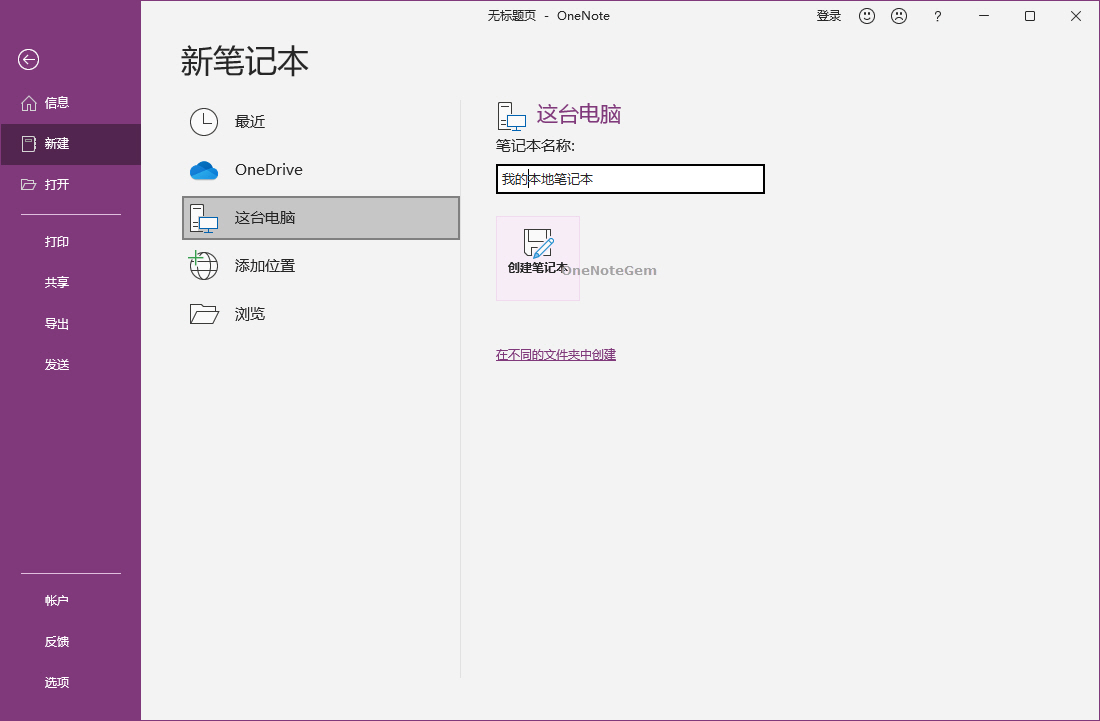Open the 反馈 menu item
The image size is (1100, 721).
pyautogui.click(x=57, y=641)
